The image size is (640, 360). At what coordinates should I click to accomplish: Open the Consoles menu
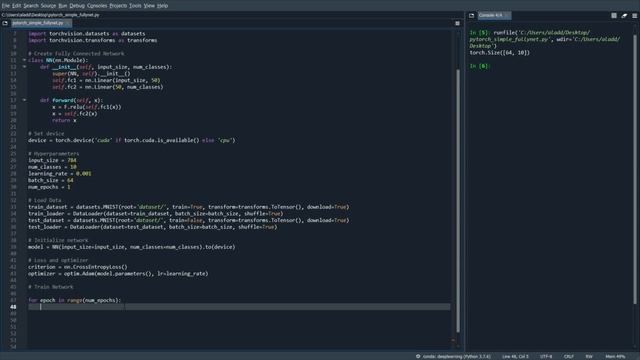(97, 6)
